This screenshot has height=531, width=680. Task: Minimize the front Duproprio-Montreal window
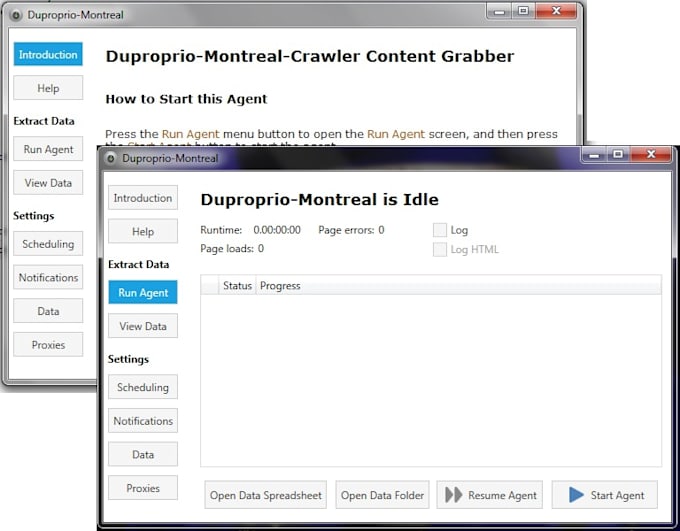(x=594, y=154)
